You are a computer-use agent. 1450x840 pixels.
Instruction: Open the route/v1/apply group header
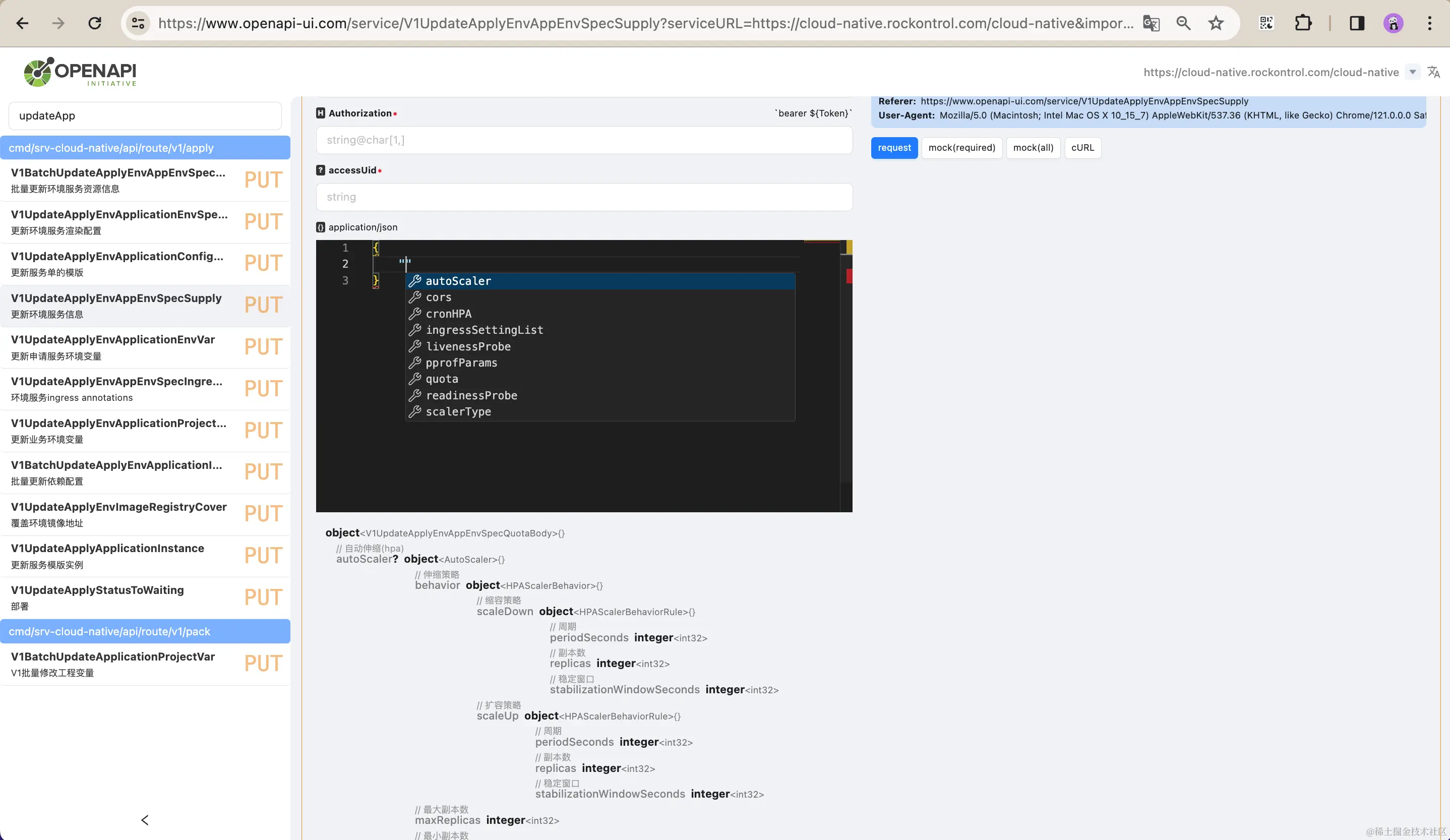tap(145, 148)
